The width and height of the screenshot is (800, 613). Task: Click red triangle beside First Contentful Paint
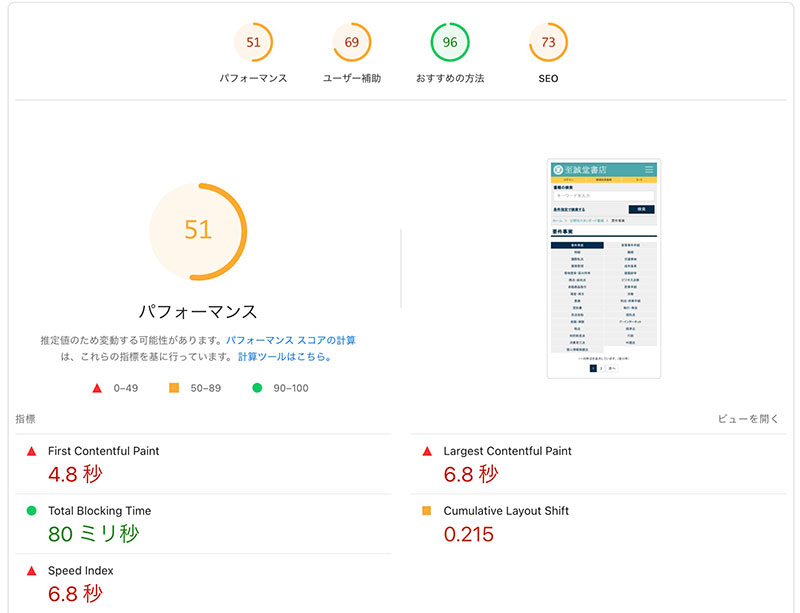click(x=32, y=451)
